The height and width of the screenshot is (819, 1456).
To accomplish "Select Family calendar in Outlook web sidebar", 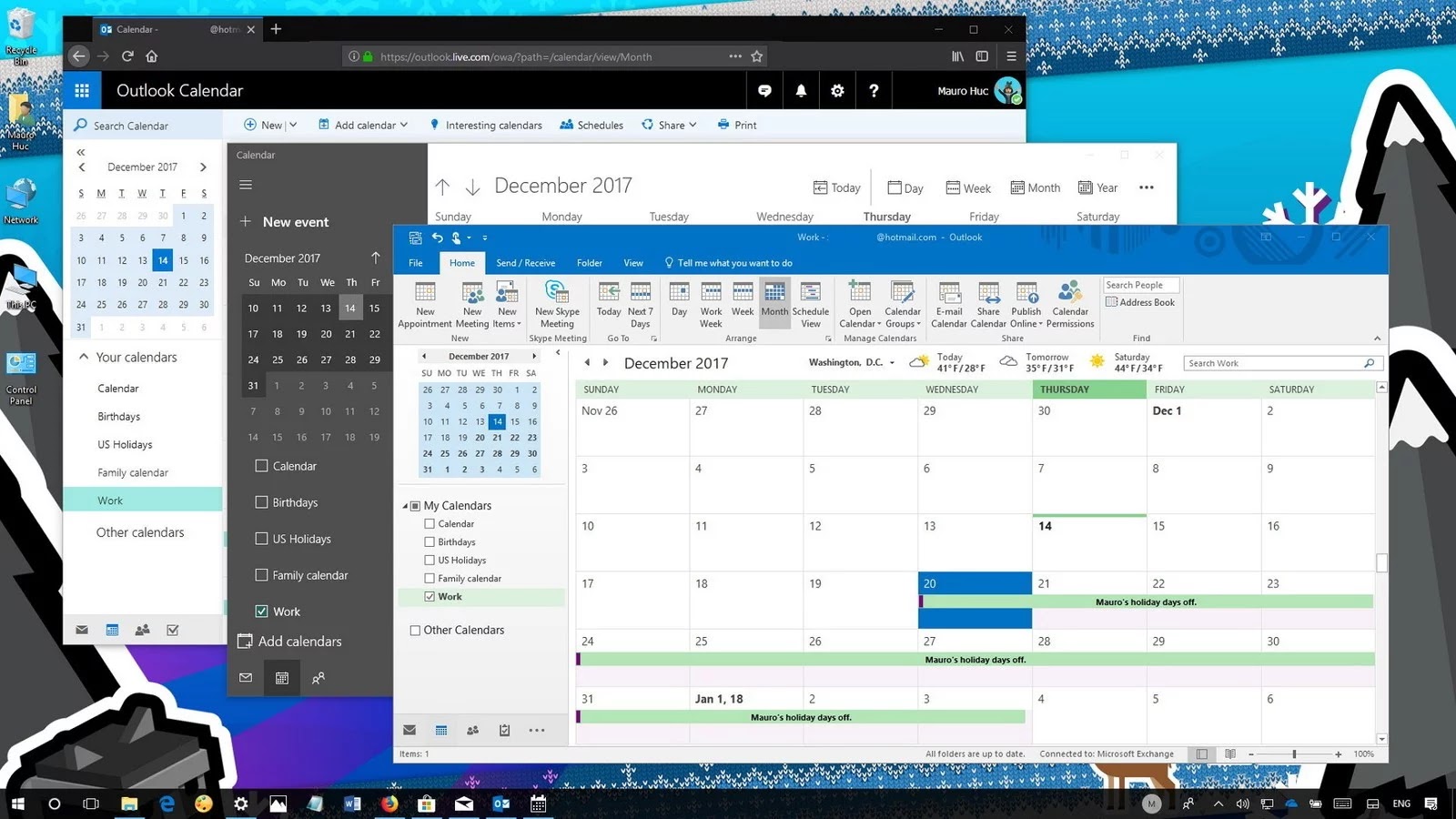I will click(x=133, y=473).
